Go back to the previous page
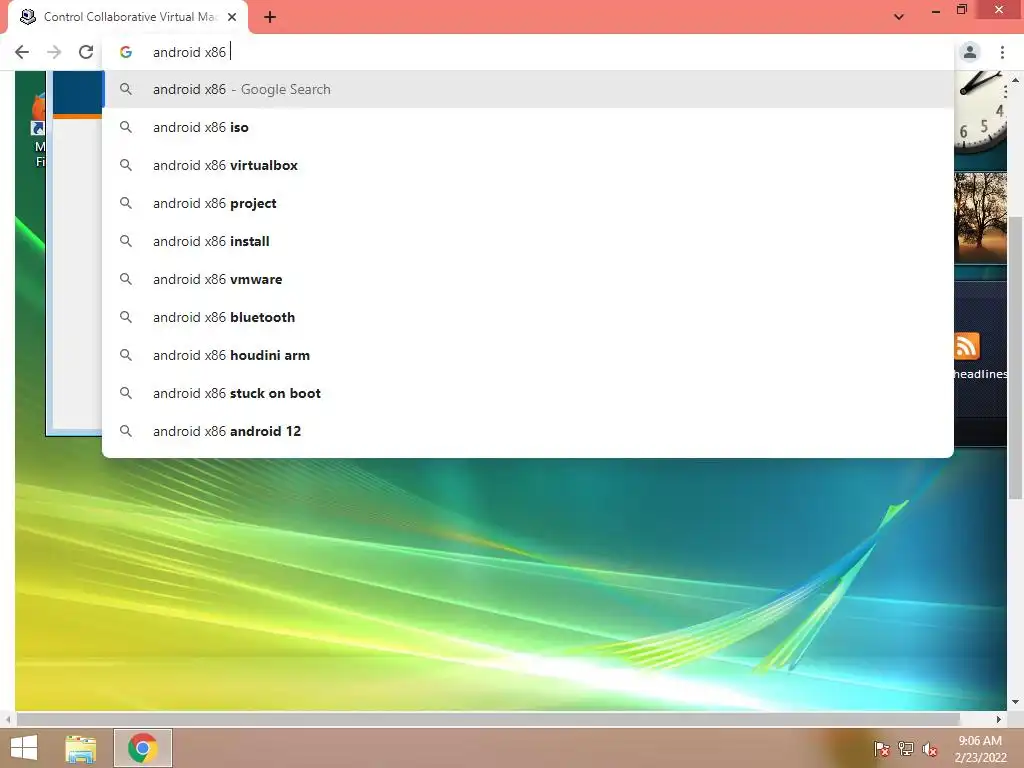This screenshot has height=768, width=1024. click(x=22, y=52)
